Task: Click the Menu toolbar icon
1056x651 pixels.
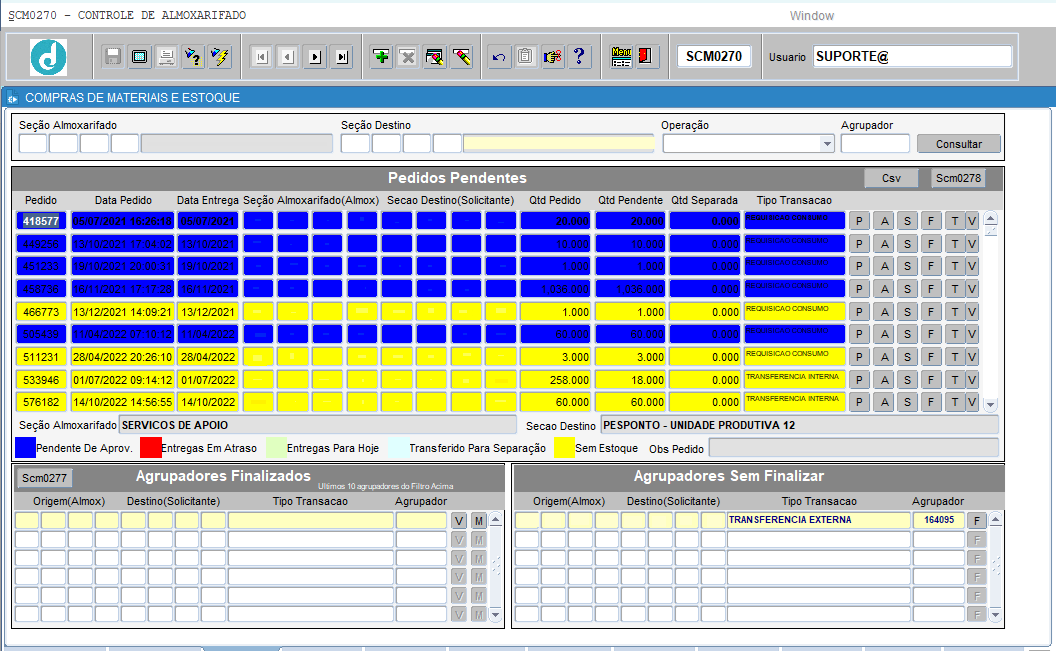Action: pos(621,57)
